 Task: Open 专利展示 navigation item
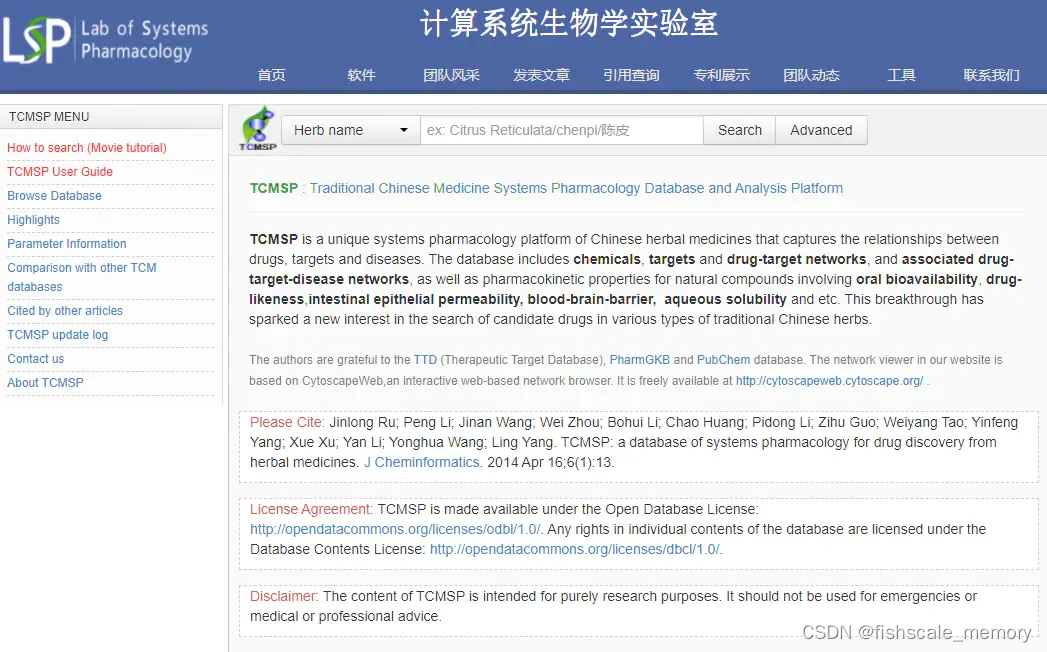coord(721,75)
